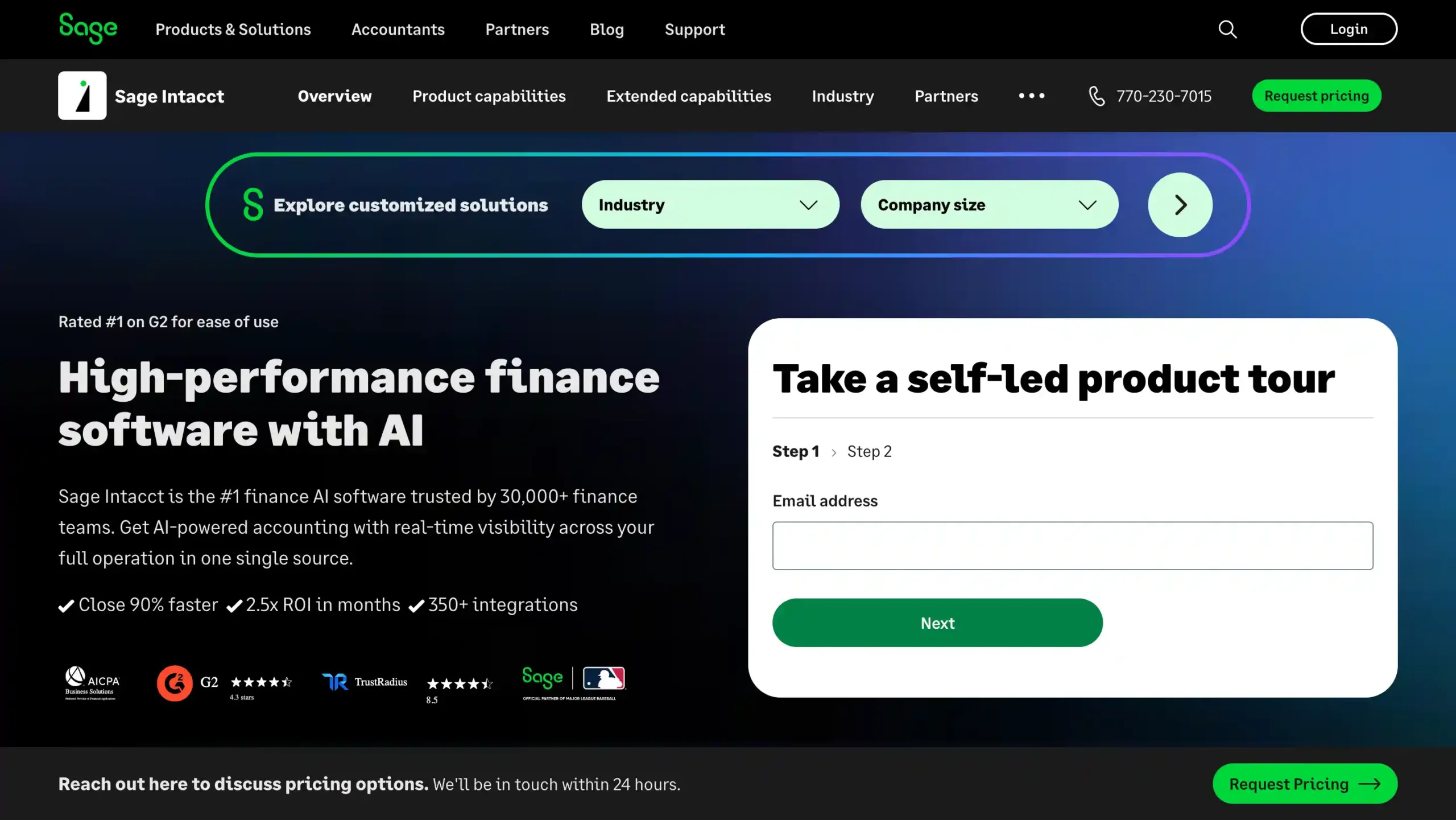Image resolution: width=1456 pixels, height=820 pixels.
Task: Select the Sage Intacct product logo icon
Action: [x=82, y=95]
